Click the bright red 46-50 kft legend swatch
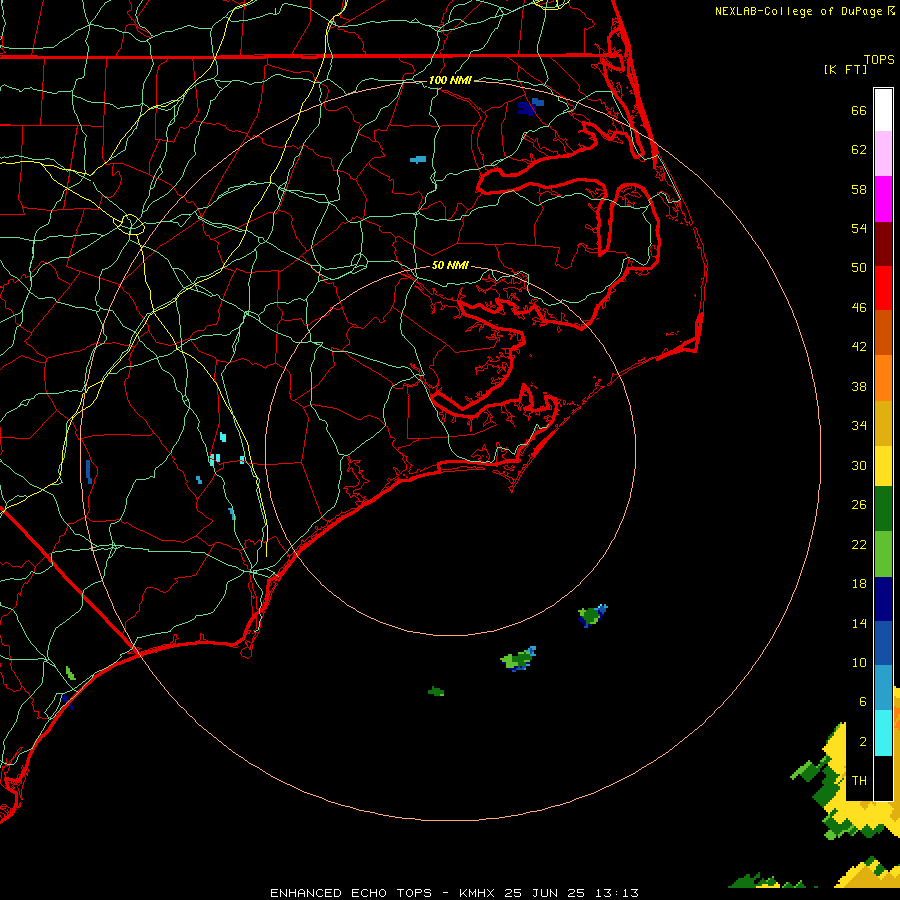 pyautogui.click(x=883, y=288)
